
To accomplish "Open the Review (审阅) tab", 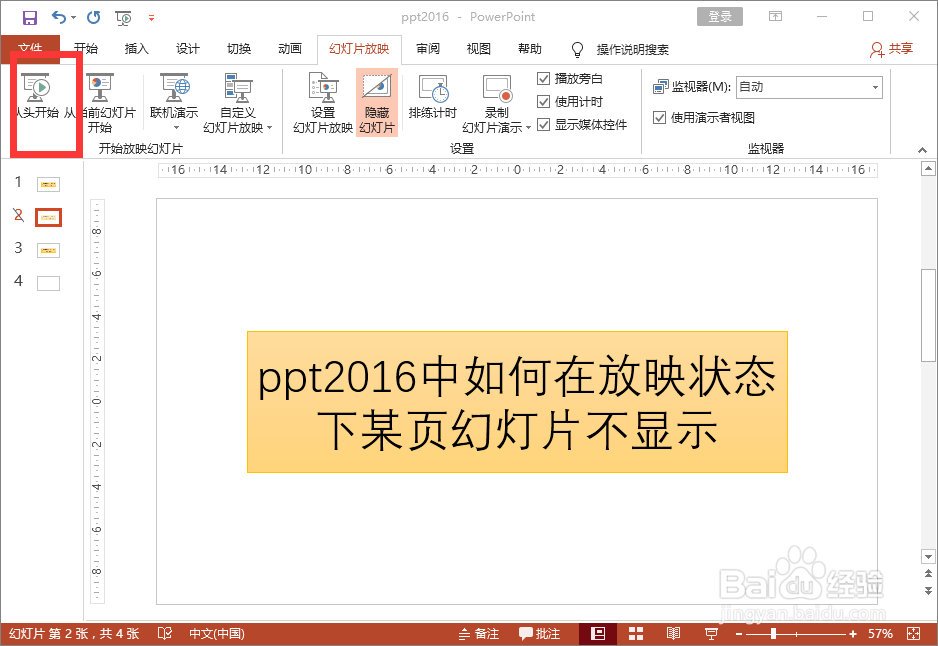I will pyautogui.click(x=428, y=49).
